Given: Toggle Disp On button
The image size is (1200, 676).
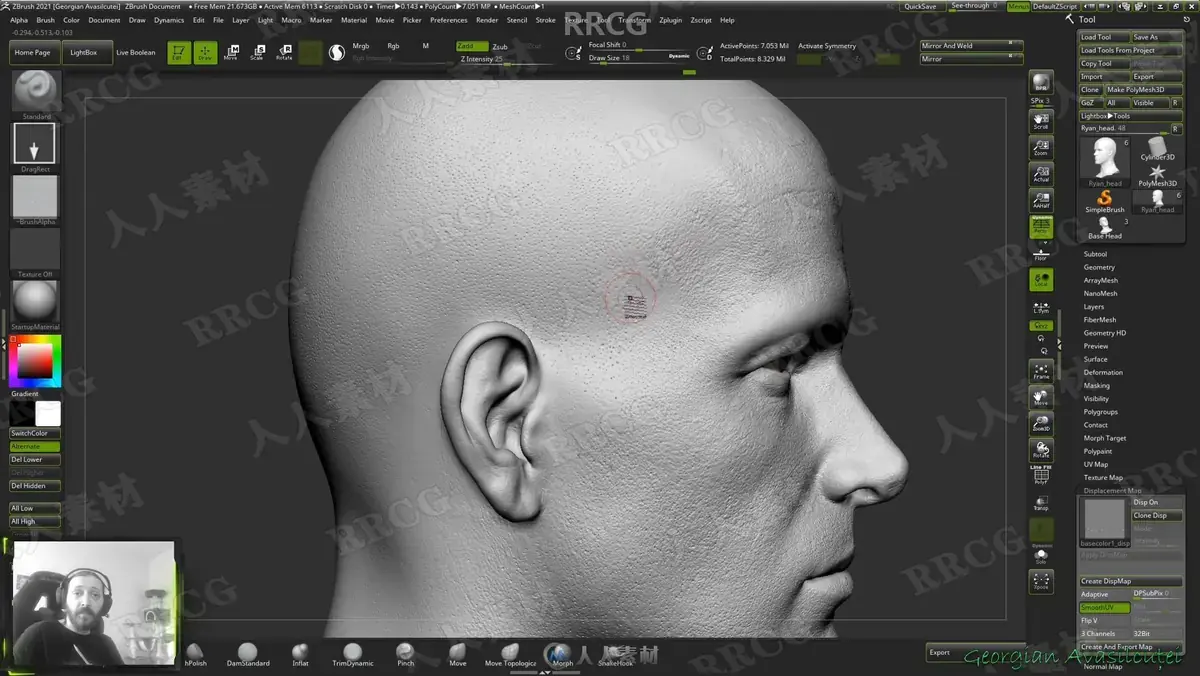Looking at the screenshot, I should (1156, 502).
